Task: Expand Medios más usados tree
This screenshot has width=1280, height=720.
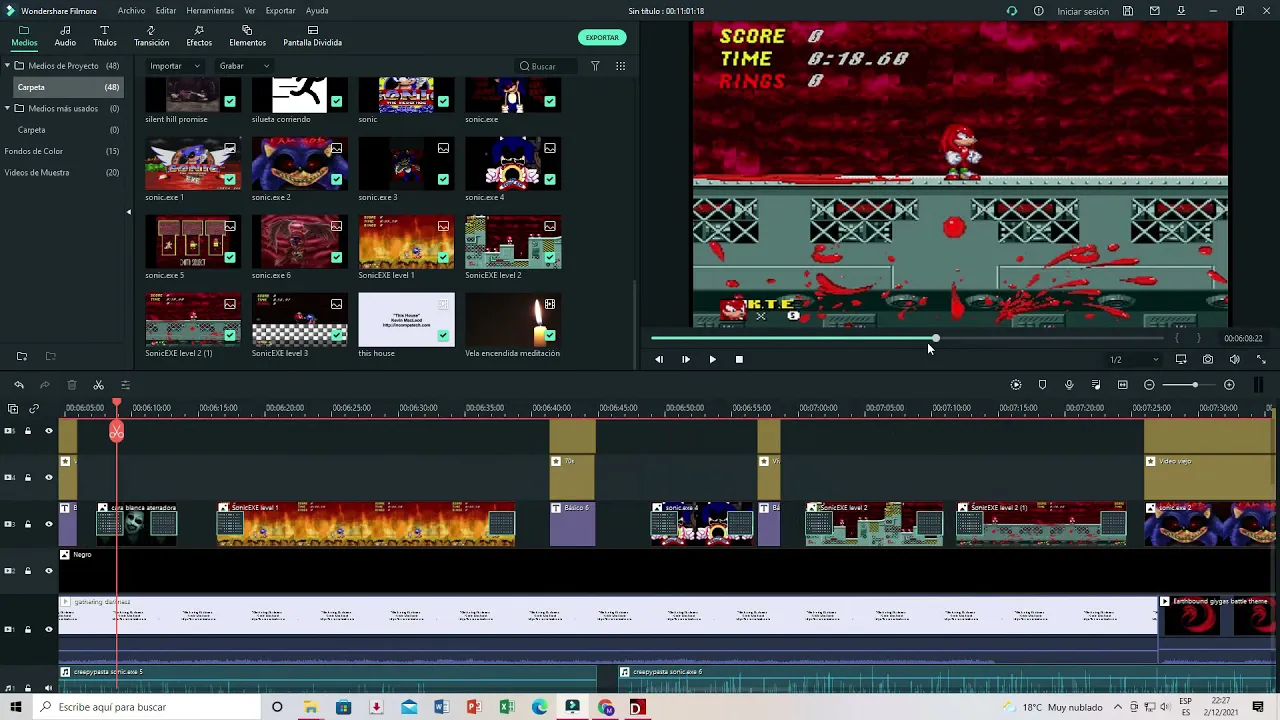Action: coord(7,108)
